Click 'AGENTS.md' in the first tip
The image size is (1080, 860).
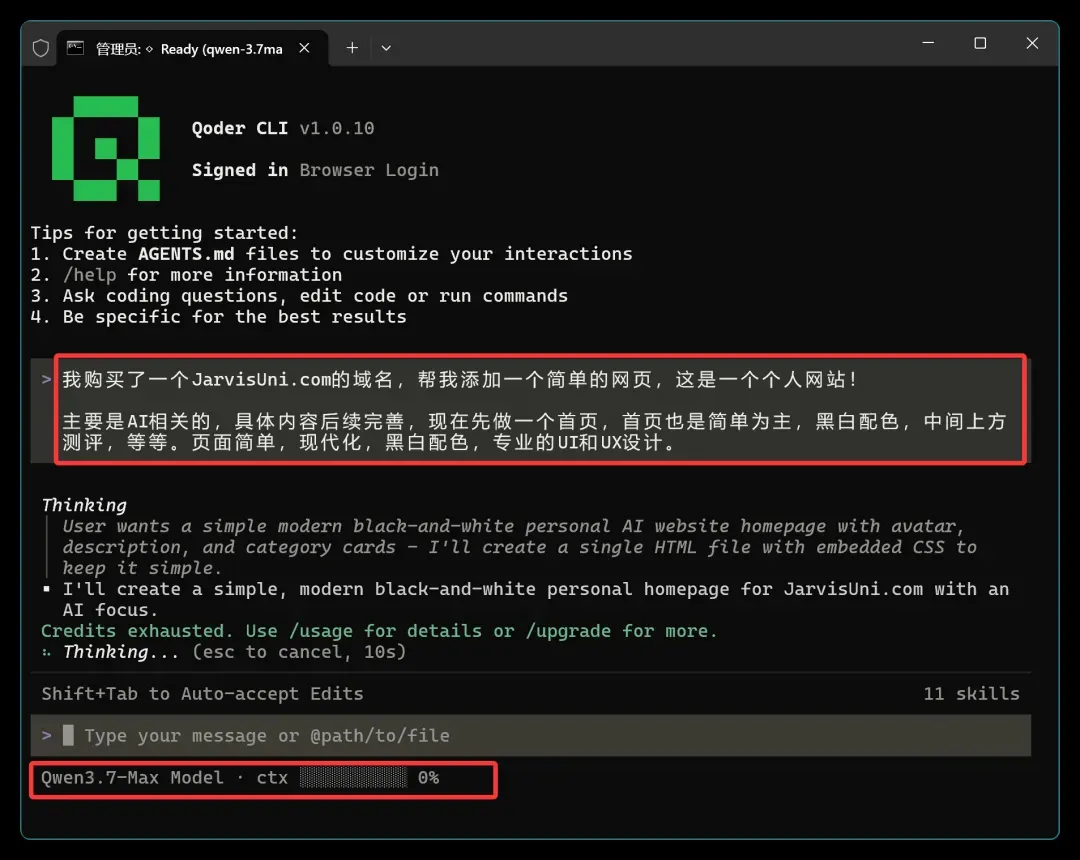tap(186, 254)
